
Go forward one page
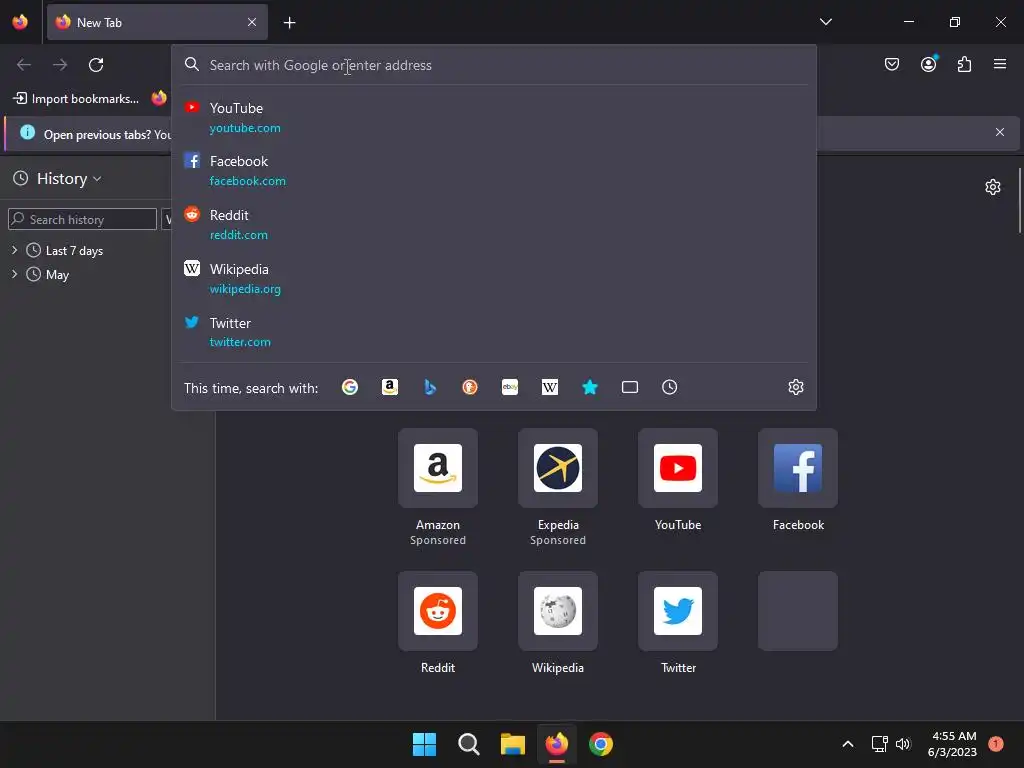[x=60, y=65]
